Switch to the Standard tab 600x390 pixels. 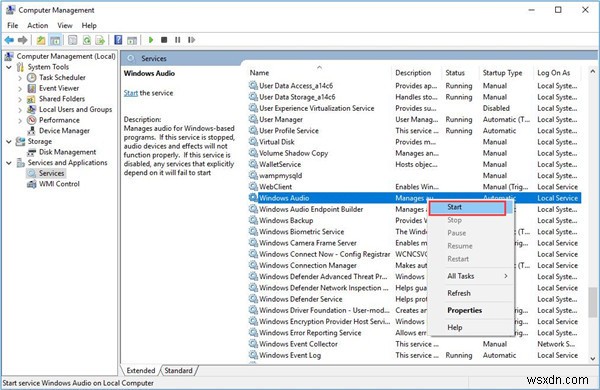click(178, 370)
